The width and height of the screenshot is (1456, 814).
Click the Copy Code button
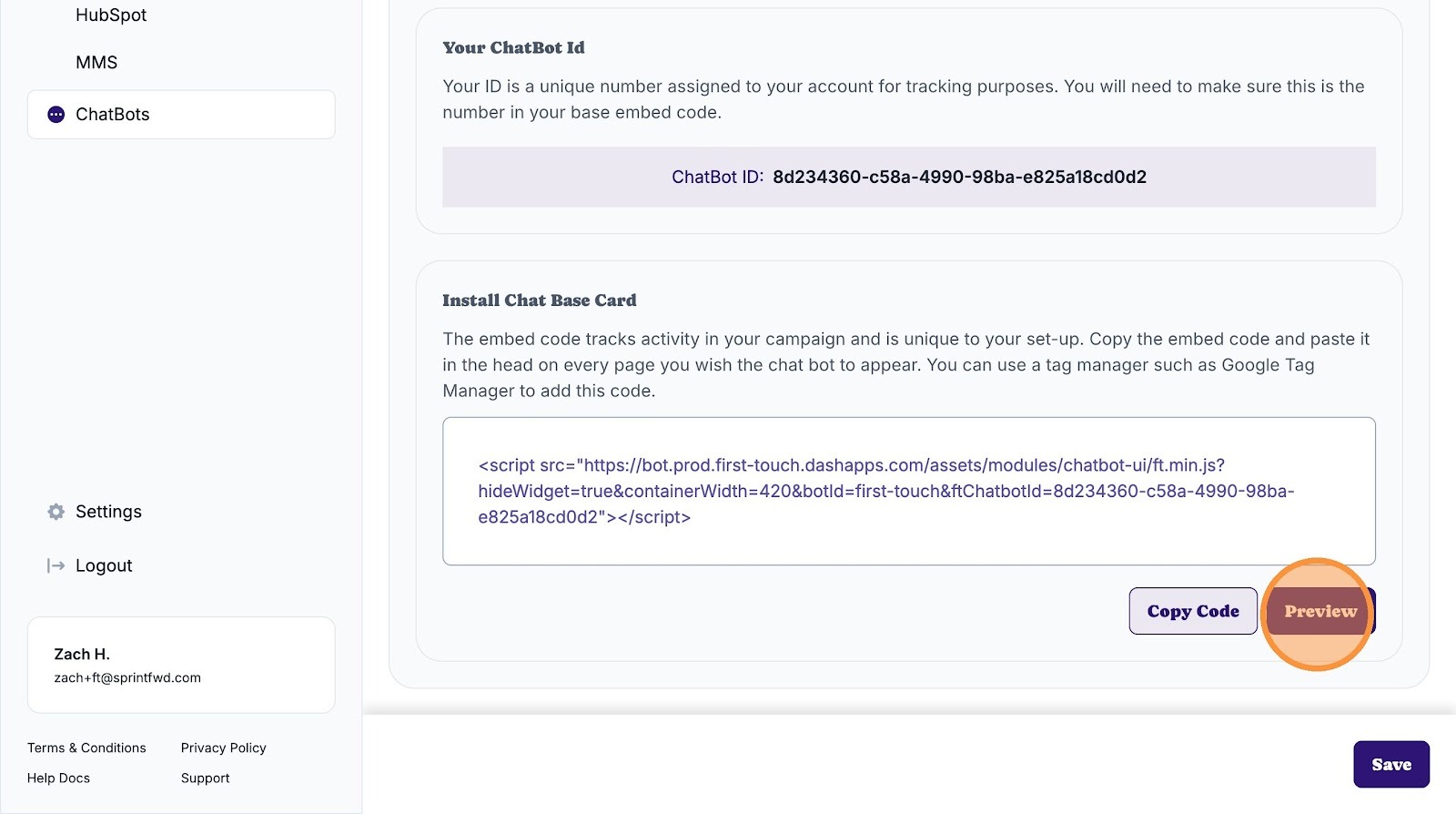(x=1193, y=611)
